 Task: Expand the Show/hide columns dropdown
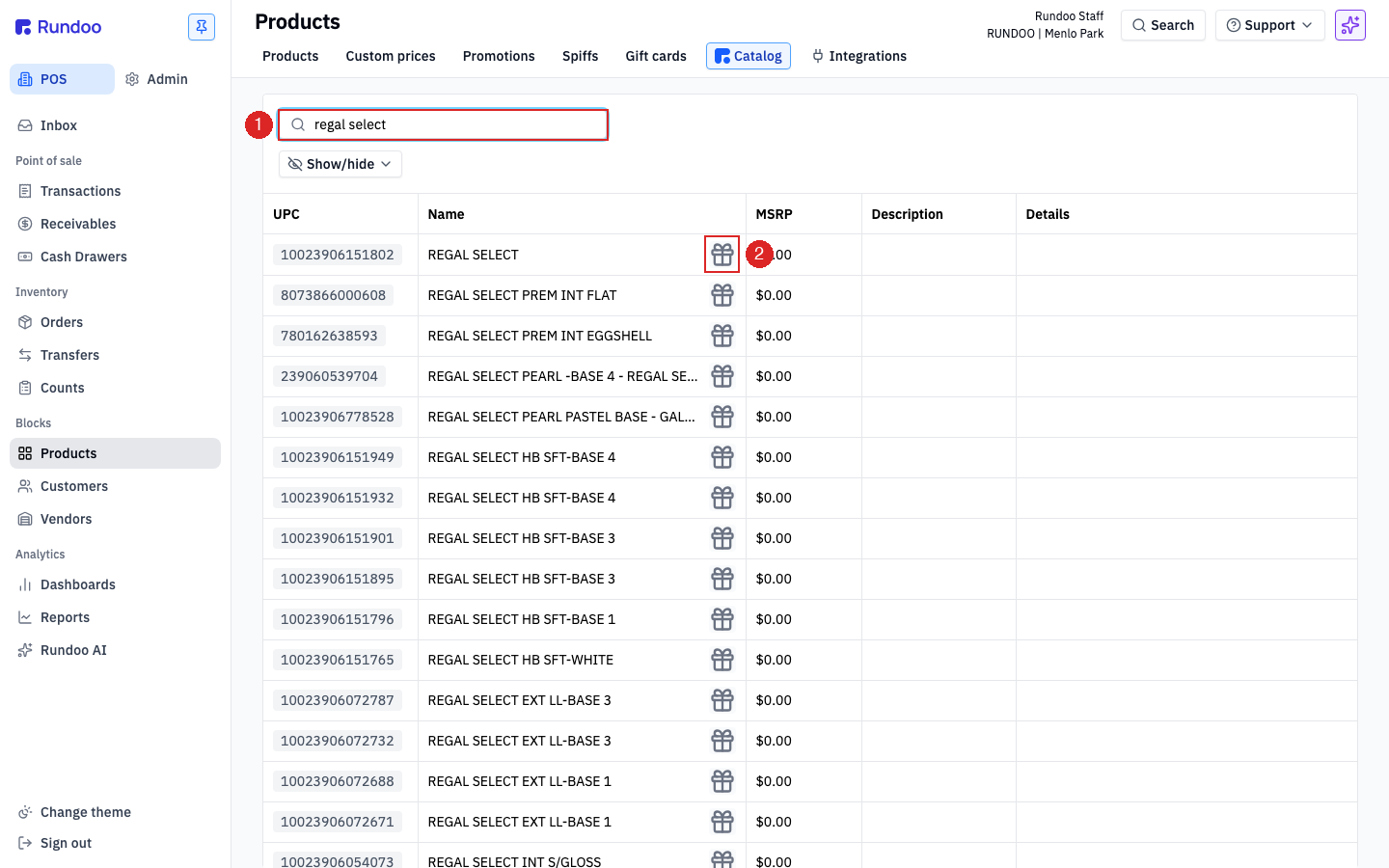pos(340,164)
